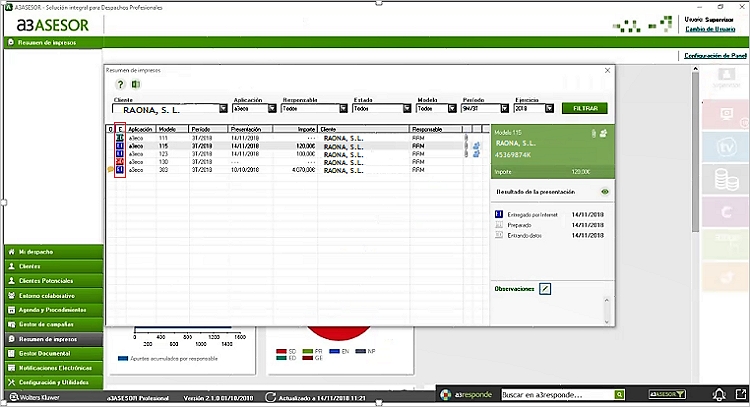
Task: Click the Wolters Kluwer logo
Action: tap(34, 397)
